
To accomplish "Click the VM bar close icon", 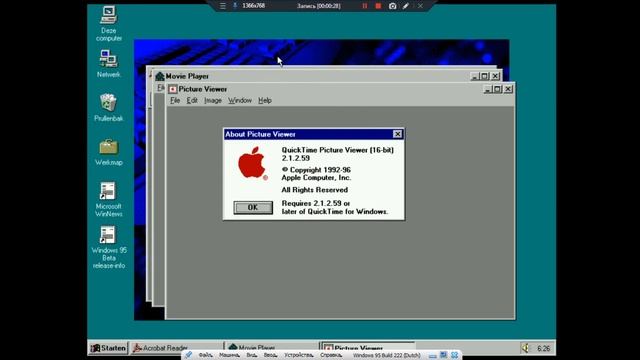I will [x=455, y=355].
